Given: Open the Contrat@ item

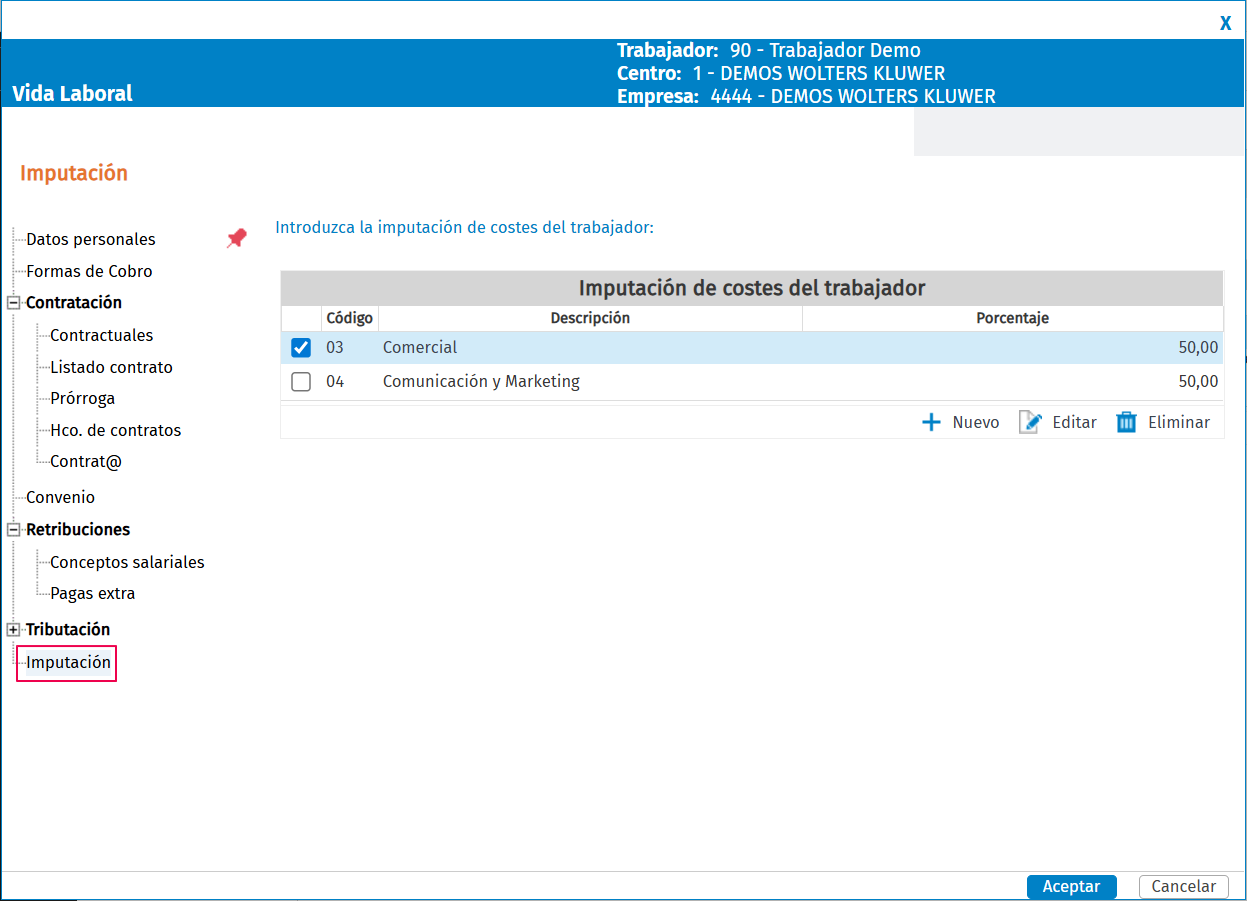Looking at the screenshot, I should tap(86, 462).
